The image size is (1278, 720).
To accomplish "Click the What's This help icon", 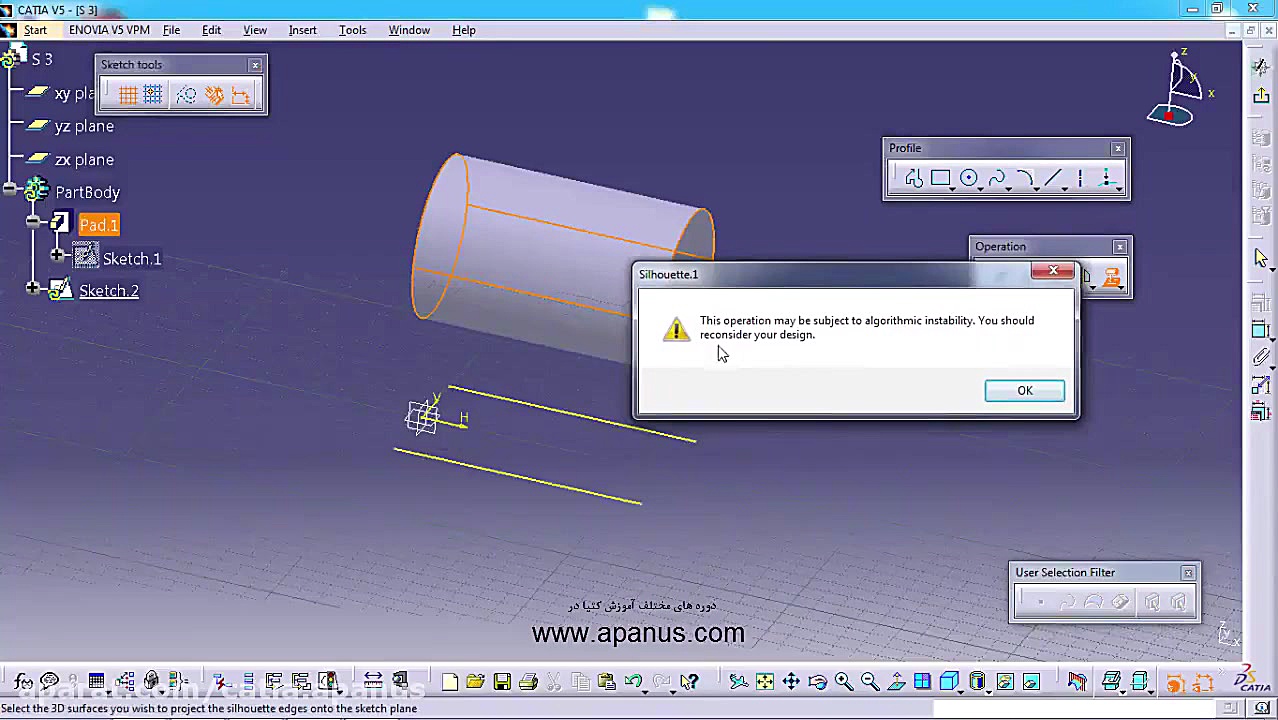I will pyautogui.click(x=688, y=682).
